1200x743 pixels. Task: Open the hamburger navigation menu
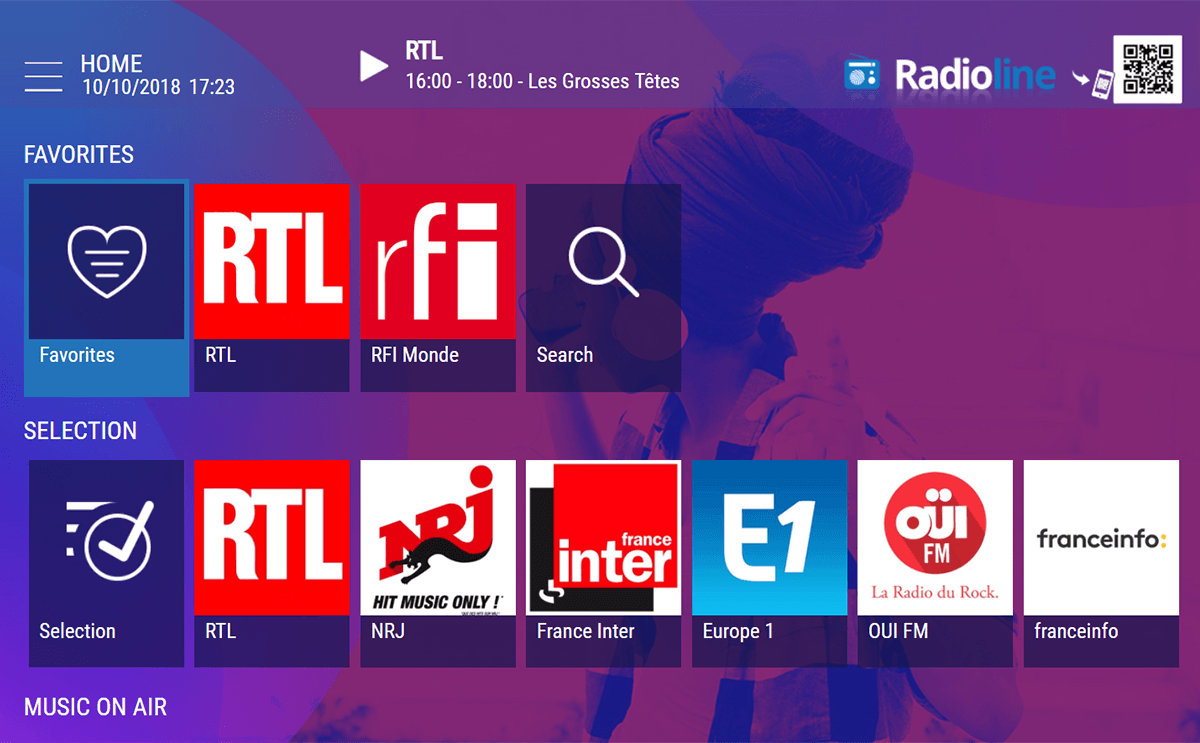[x=43, y=76]
